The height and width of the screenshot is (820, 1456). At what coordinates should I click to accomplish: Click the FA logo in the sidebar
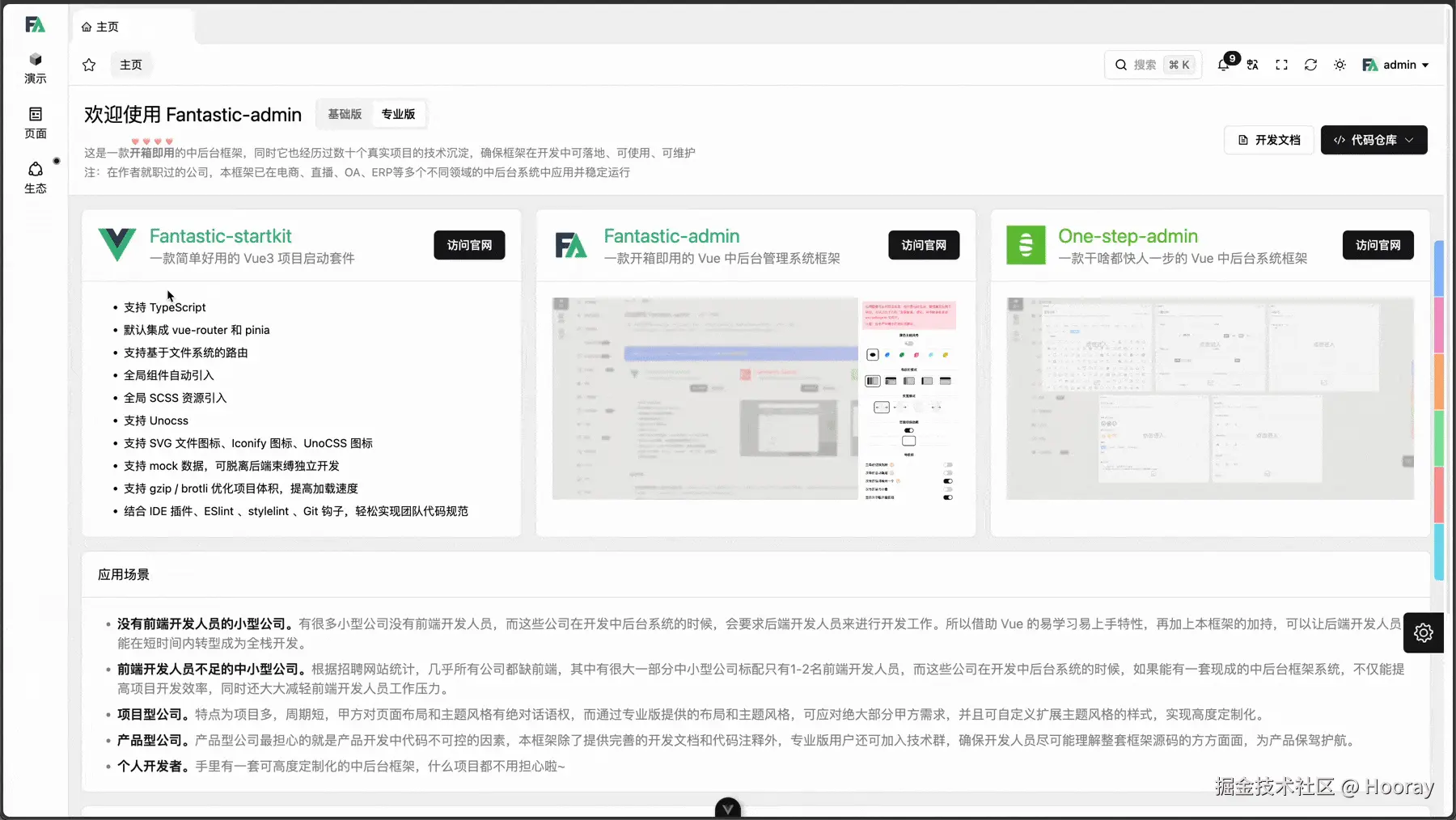click(x=36, y=24)
